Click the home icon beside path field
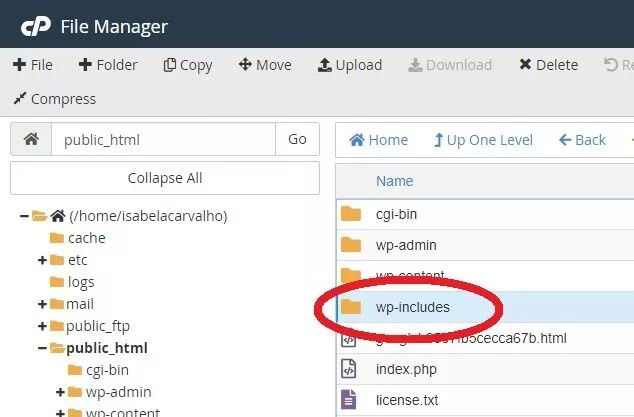 (x=31, y=140)
